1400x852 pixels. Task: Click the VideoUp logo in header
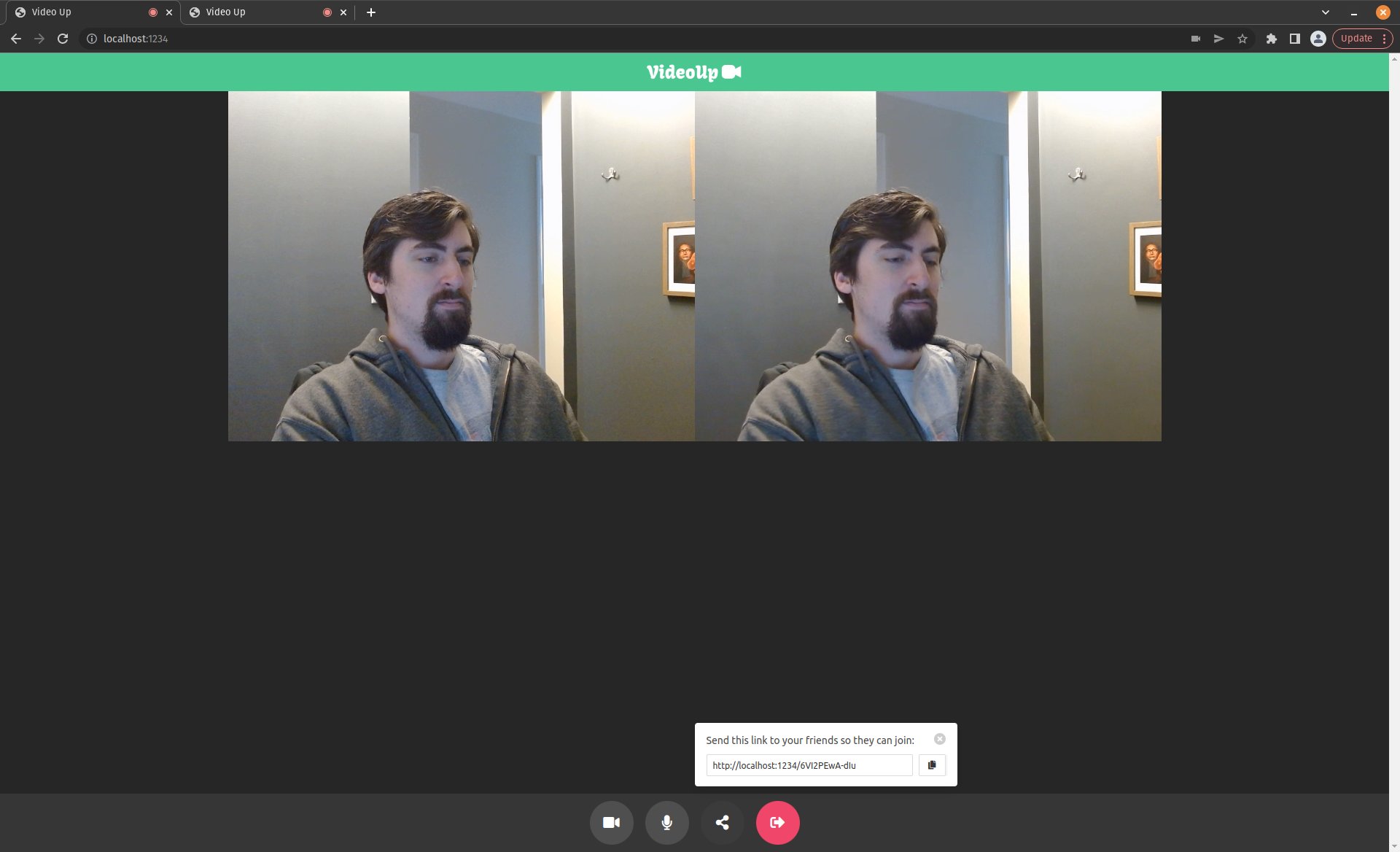coord(693,72)
